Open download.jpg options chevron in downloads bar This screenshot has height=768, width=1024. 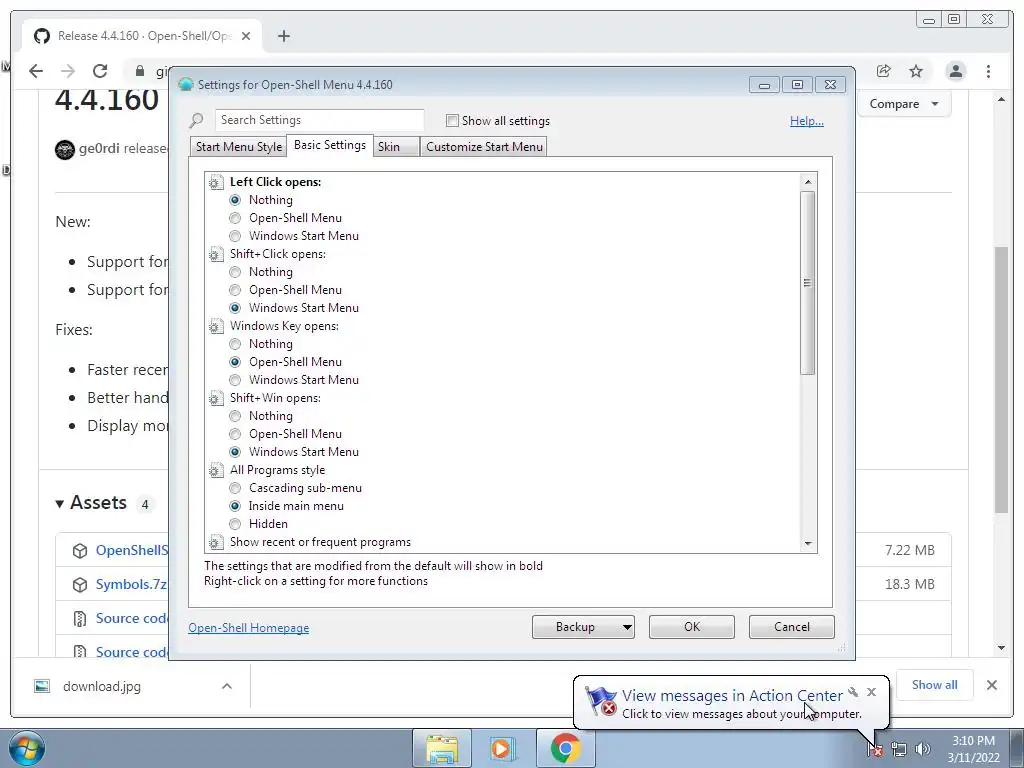tap(227, 686)
